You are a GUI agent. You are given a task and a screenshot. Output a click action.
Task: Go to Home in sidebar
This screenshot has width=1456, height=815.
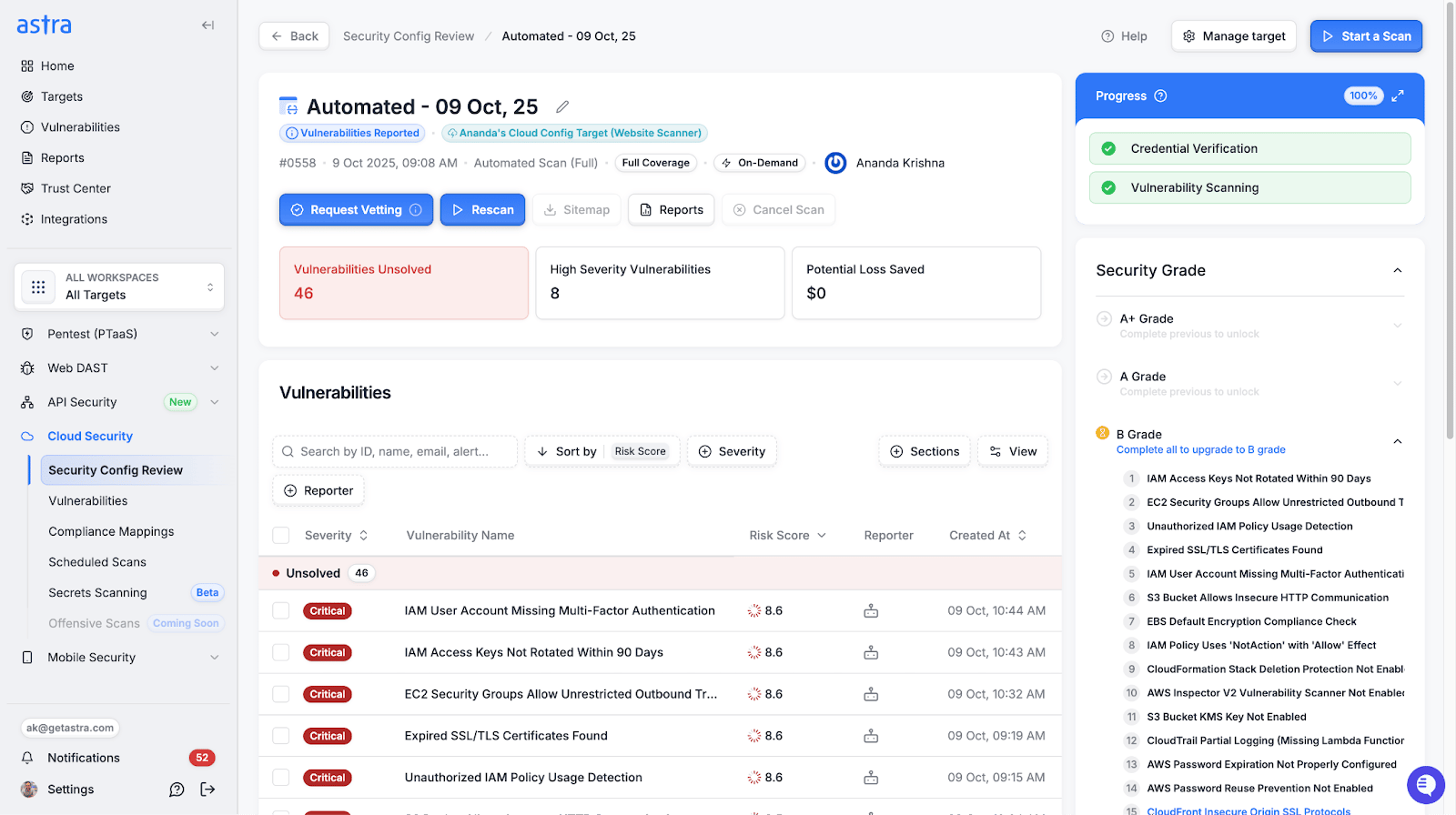[x=57, y=66]
